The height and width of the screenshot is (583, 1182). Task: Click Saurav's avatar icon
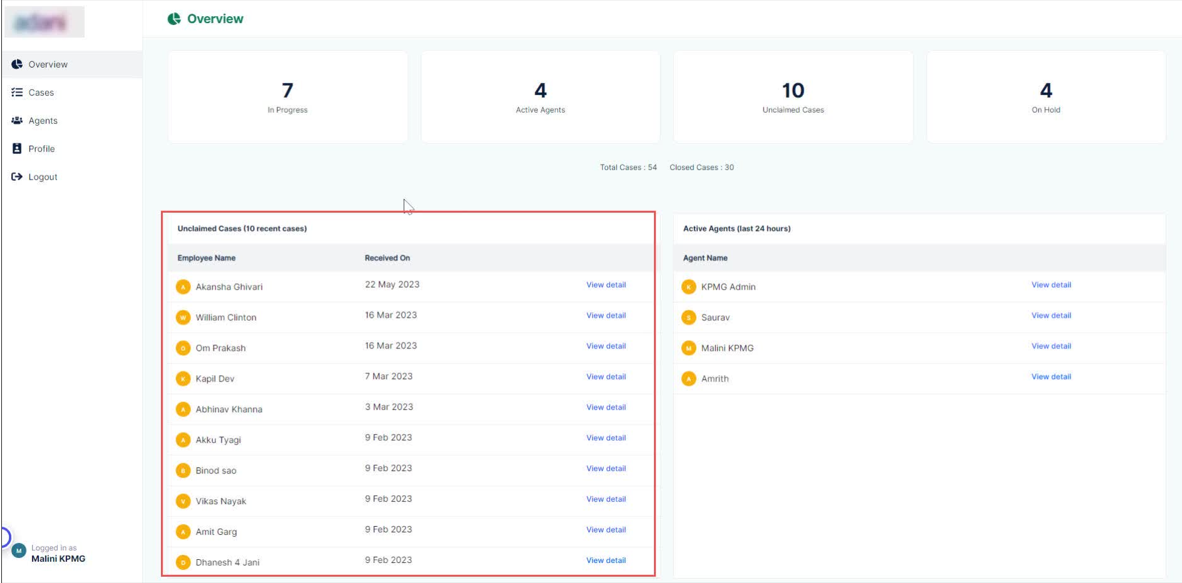(x=688, y=318)
